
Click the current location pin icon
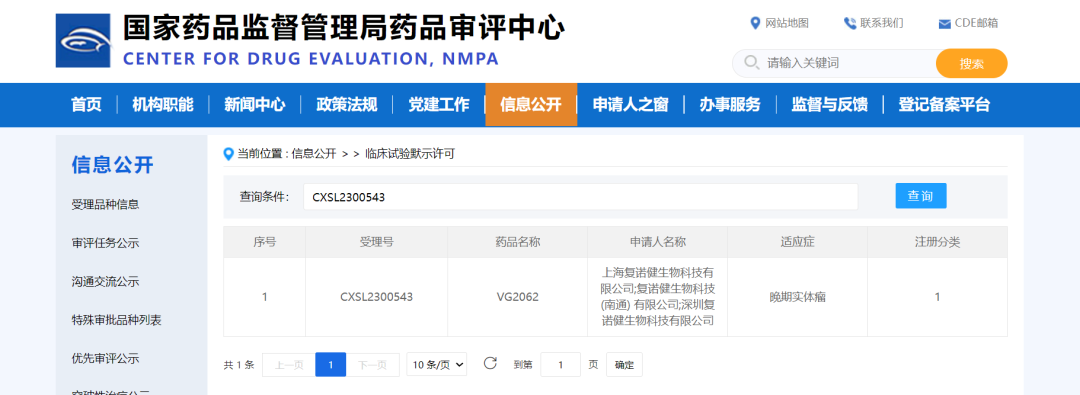tap(229, 154)
